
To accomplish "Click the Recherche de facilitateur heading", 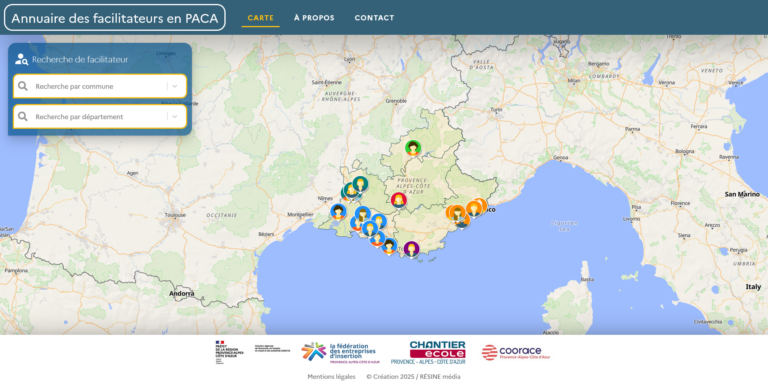I will [x=80, y=59].
